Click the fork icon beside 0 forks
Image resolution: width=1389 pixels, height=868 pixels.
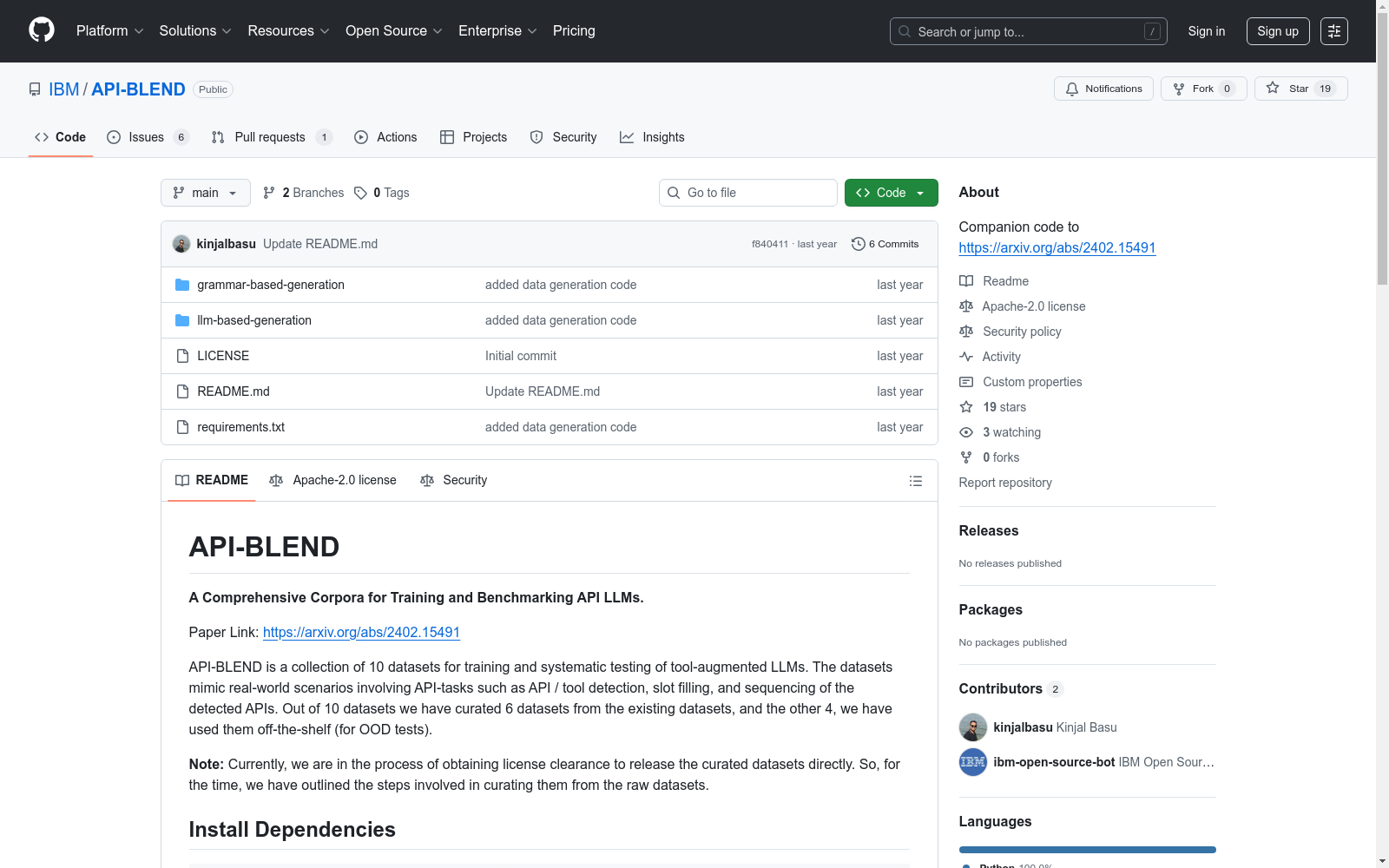[966, 457]
